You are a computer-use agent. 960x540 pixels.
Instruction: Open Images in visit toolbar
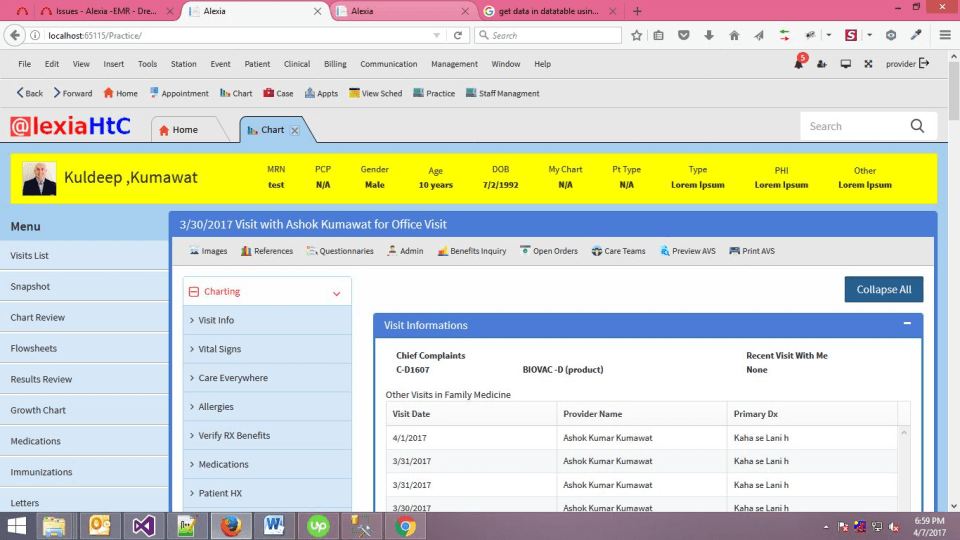pos(194,251)
